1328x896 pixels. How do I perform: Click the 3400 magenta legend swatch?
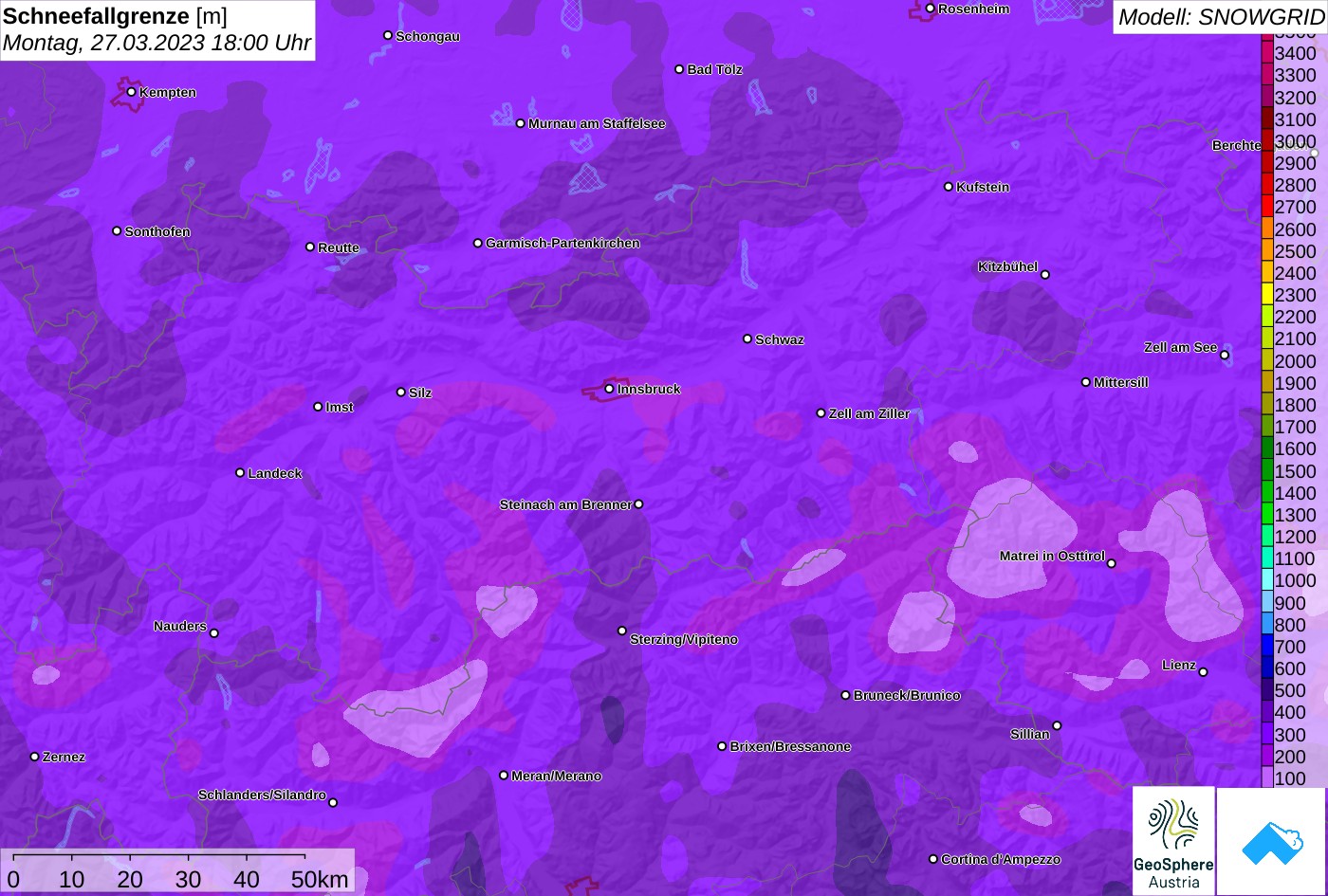(1267, 53)
